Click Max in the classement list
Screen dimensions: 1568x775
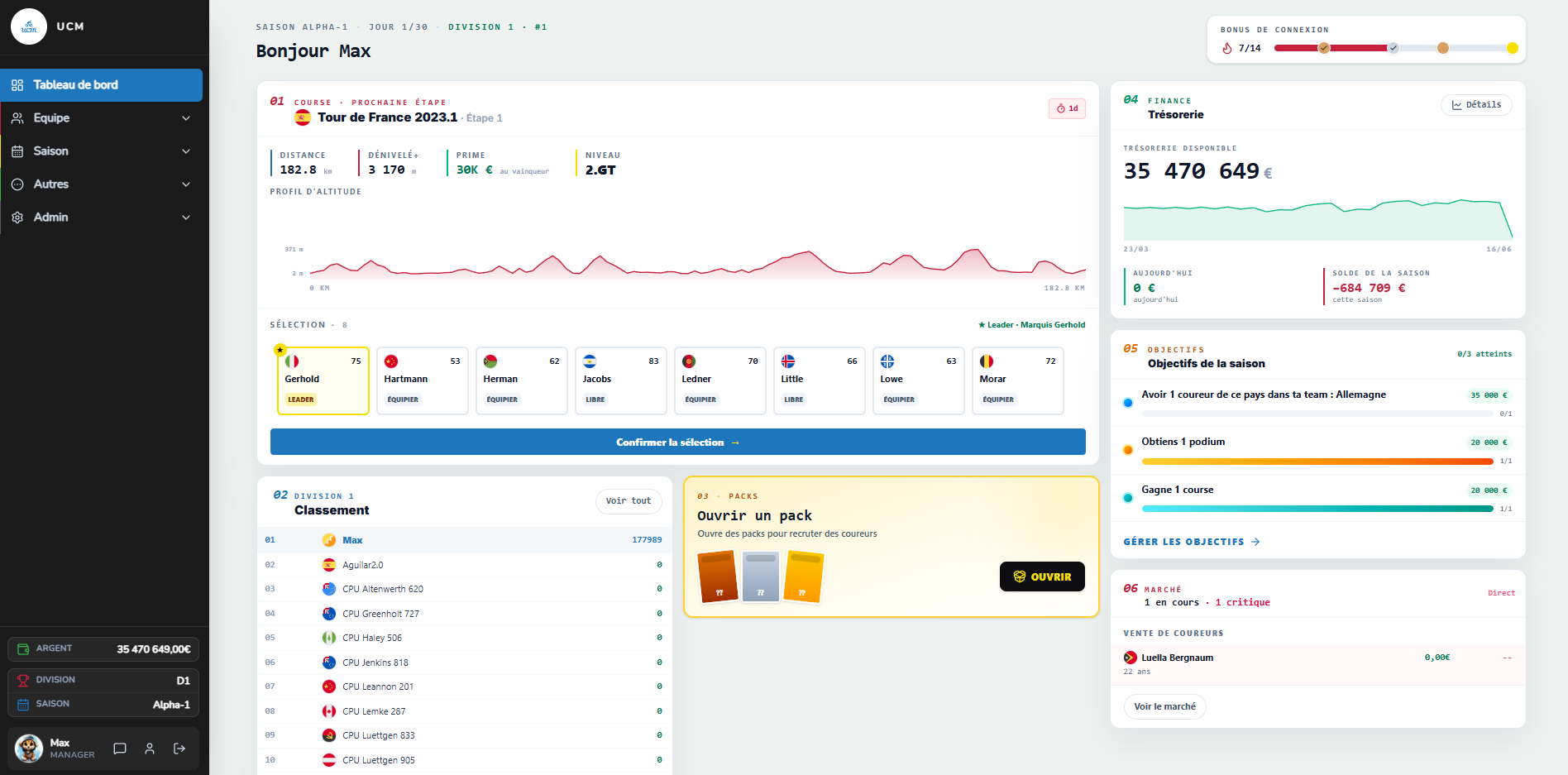352,540
